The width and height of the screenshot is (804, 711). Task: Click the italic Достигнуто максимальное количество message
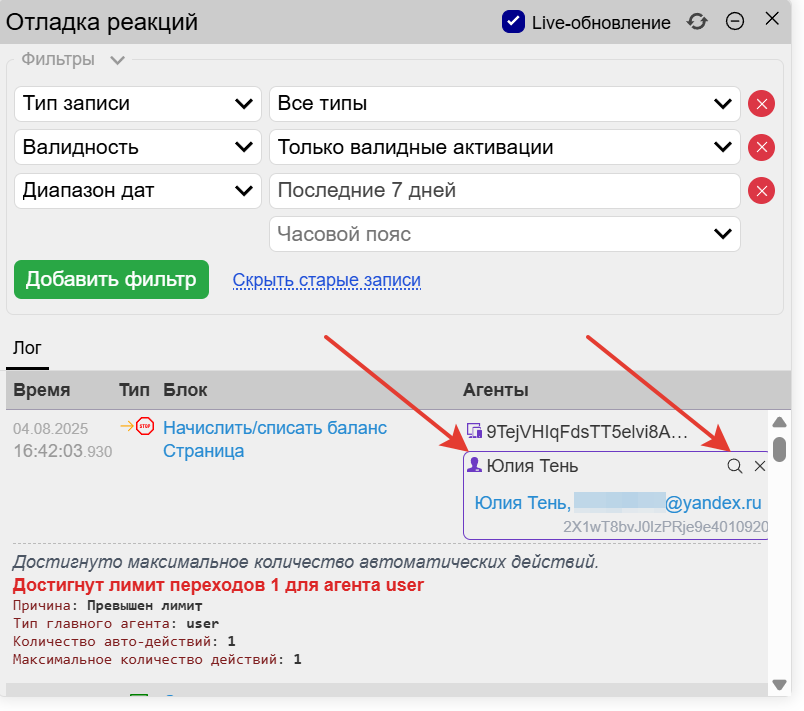pyautogui.click(x=306, y=562)
